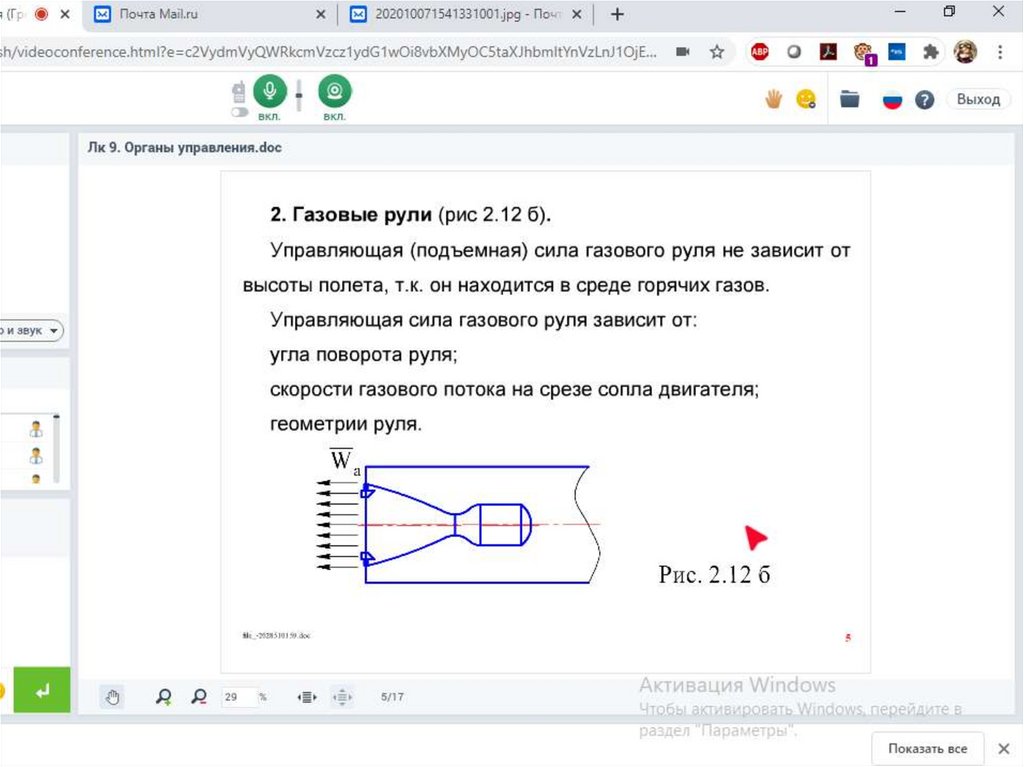The width and height of the screenshot is (1024, 767).
Task: Click the Показать все button
Action: [x=926, y=748]
